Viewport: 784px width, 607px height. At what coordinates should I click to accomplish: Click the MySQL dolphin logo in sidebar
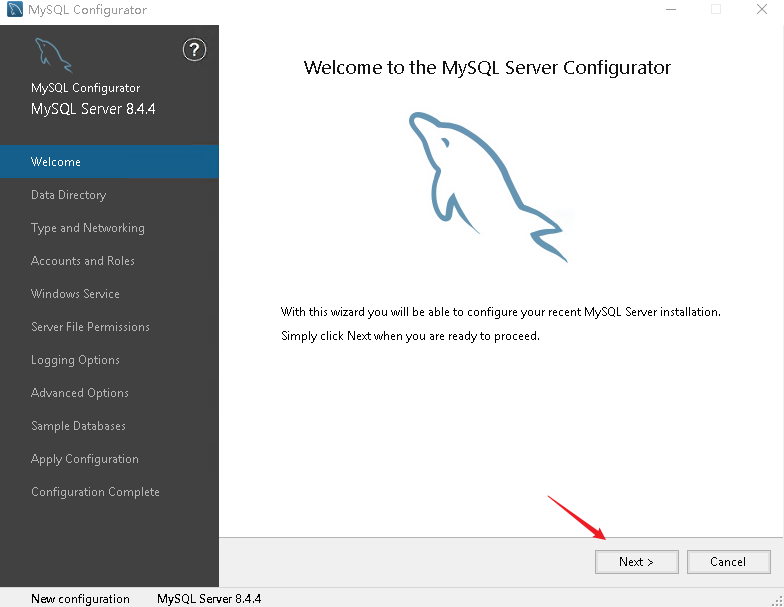(x=54, y=56)
